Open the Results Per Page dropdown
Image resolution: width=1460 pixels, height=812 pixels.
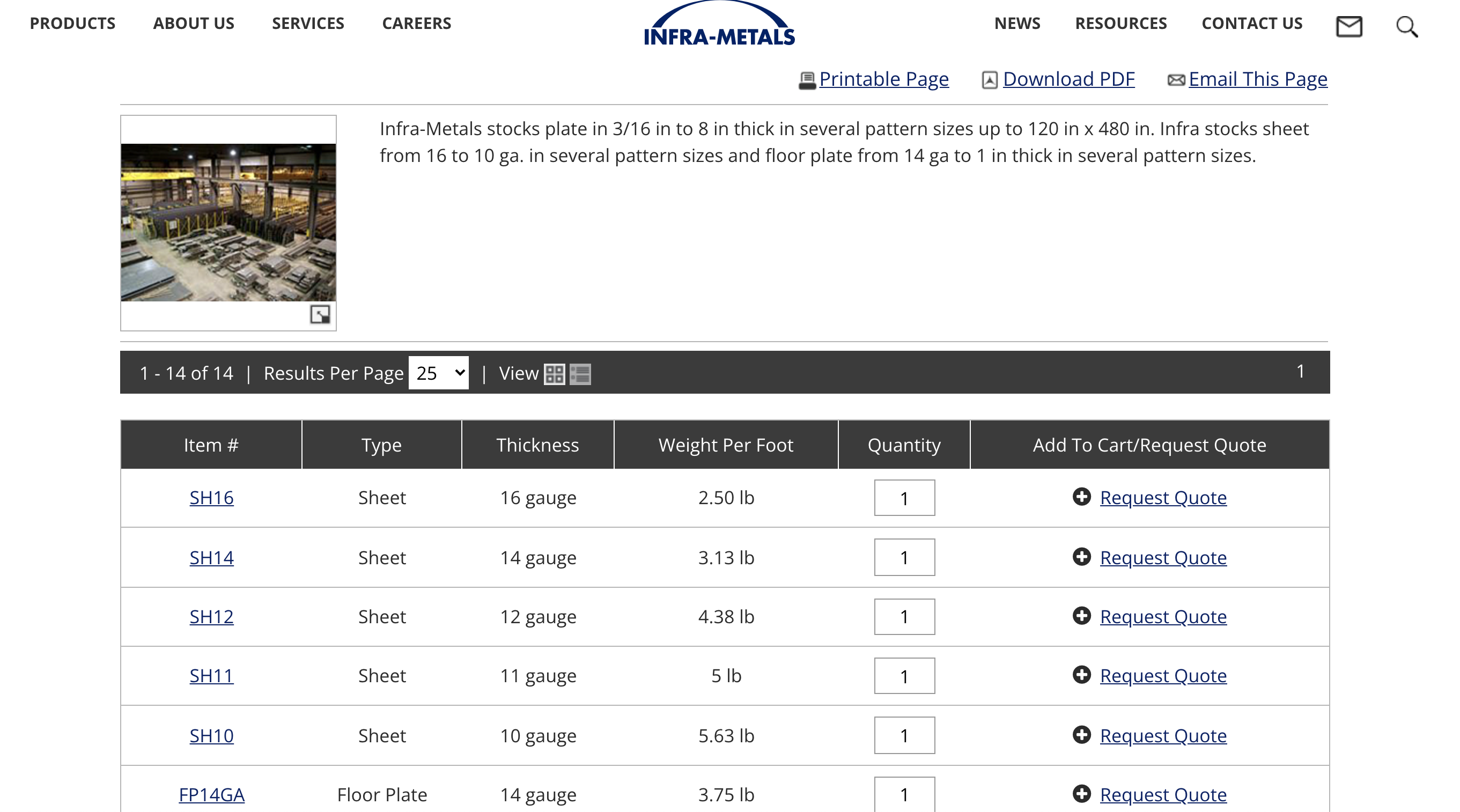tap(439, 373)
